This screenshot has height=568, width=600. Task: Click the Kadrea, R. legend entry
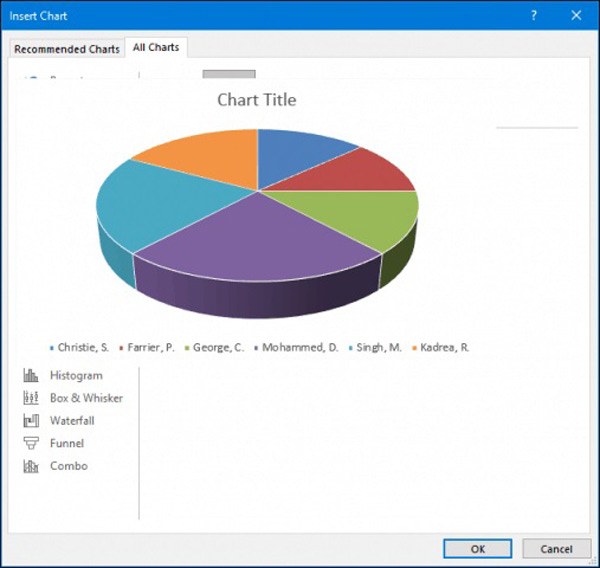click(x=440, y=348)
